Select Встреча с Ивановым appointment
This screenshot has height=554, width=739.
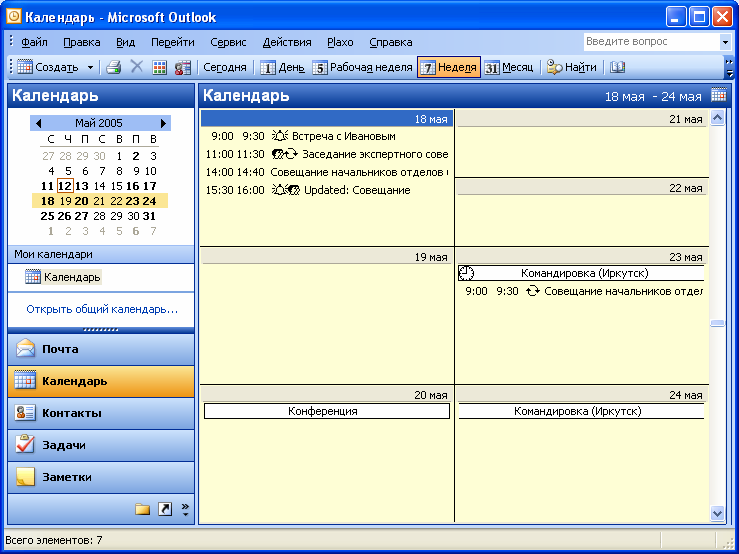[327, 136]
